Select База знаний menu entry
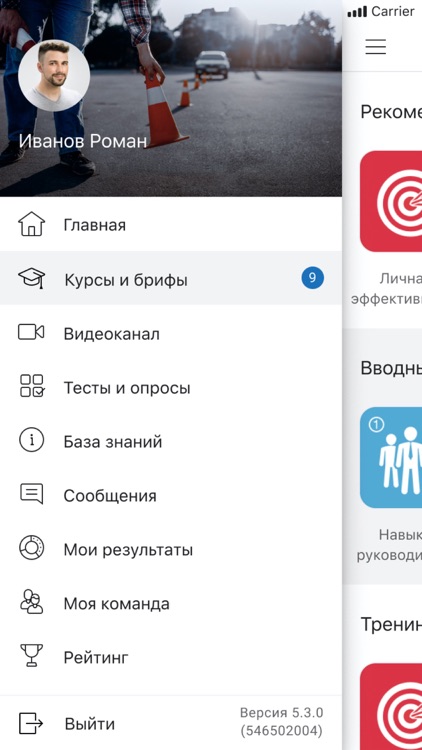This screenshot has height=750, width=422. (x=171, y=441)
